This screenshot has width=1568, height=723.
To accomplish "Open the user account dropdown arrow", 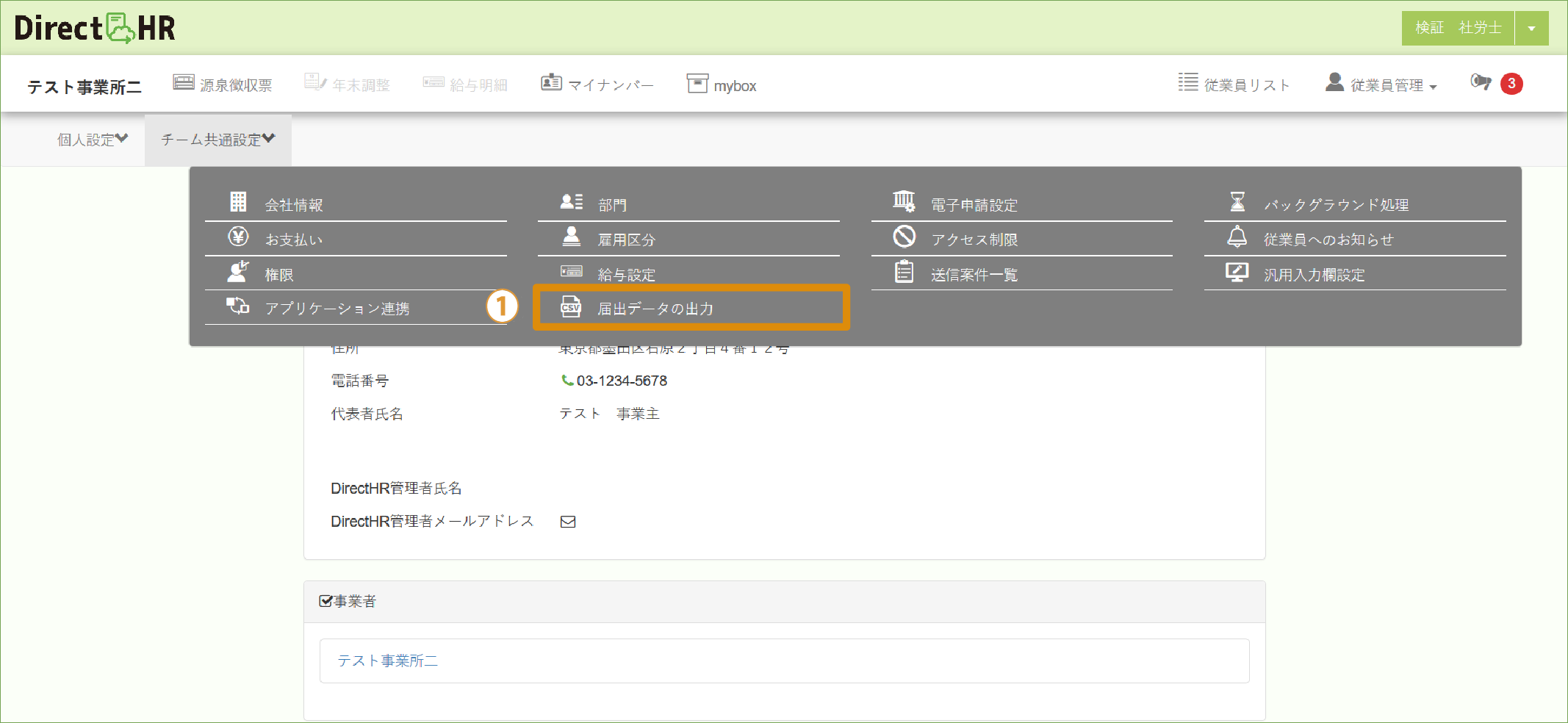I will click(x=1532, y=28).
